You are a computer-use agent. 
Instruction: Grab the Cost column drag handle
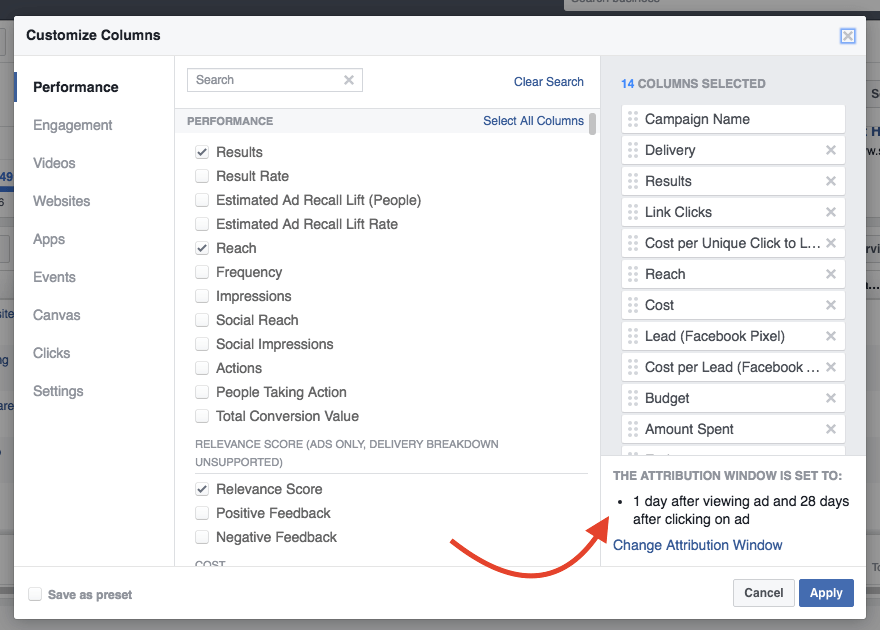point(633,305)
